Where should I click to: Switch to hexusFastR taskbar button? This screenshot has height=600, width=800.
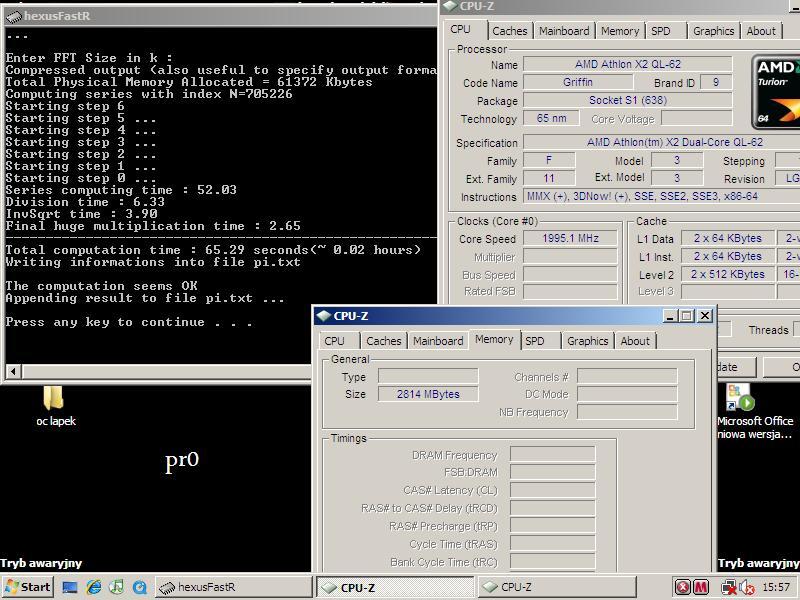pyautogui.click(x=233, y=587)
